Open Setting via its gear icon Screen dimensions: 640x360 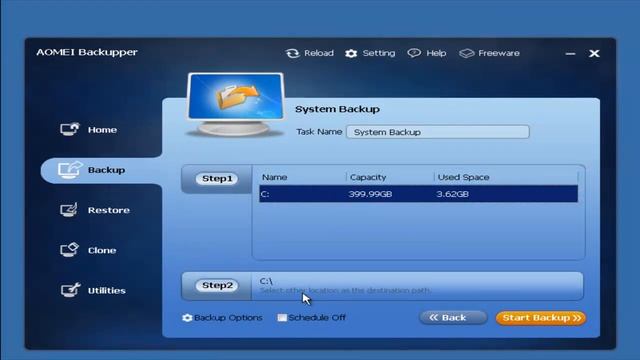click(351, 53)
